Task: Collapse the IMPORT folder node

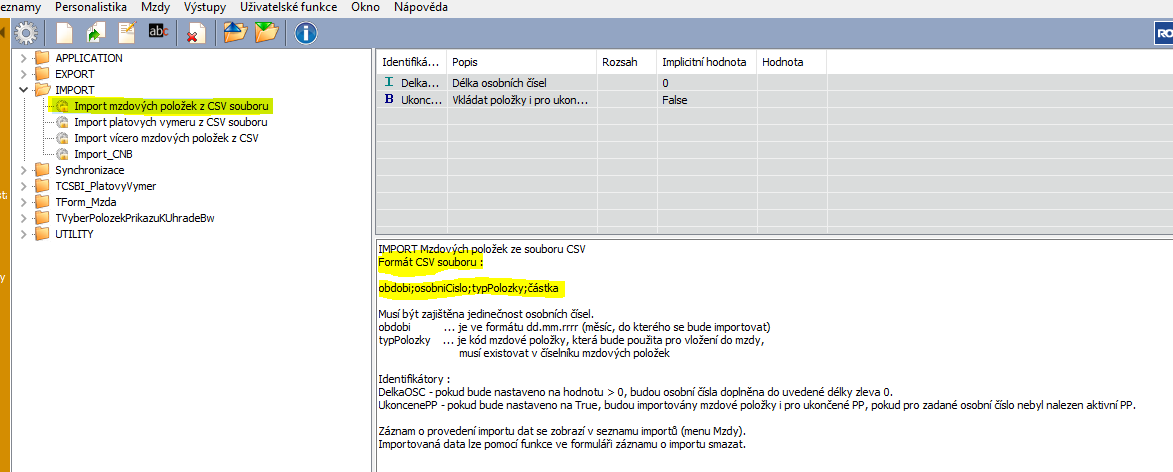Action: pyautogui.click(x=23, y=90)
